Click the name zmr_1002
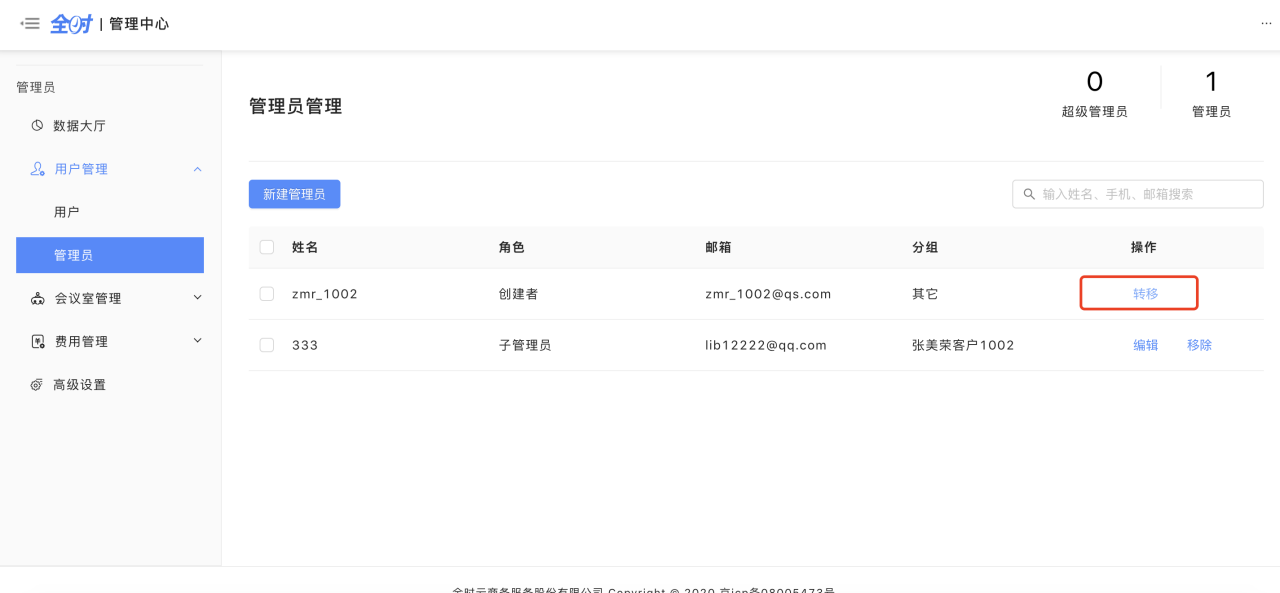 (x=324, y=294)
